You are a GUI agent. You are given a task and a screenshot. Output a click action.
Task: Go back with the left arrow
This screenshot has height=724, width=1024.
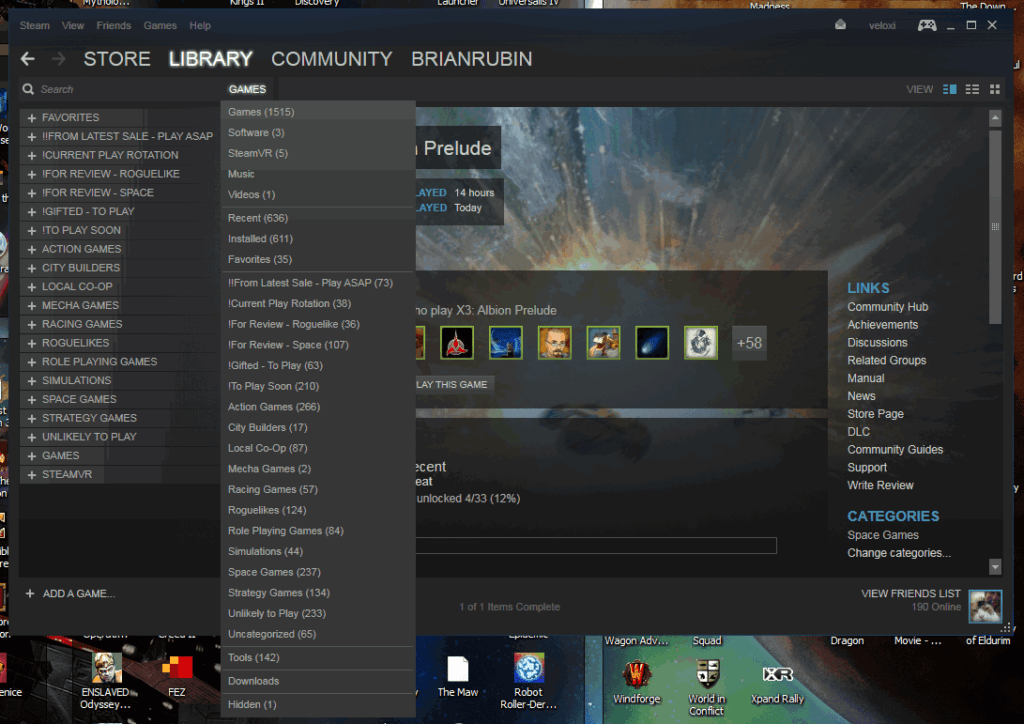pos(28,59)
